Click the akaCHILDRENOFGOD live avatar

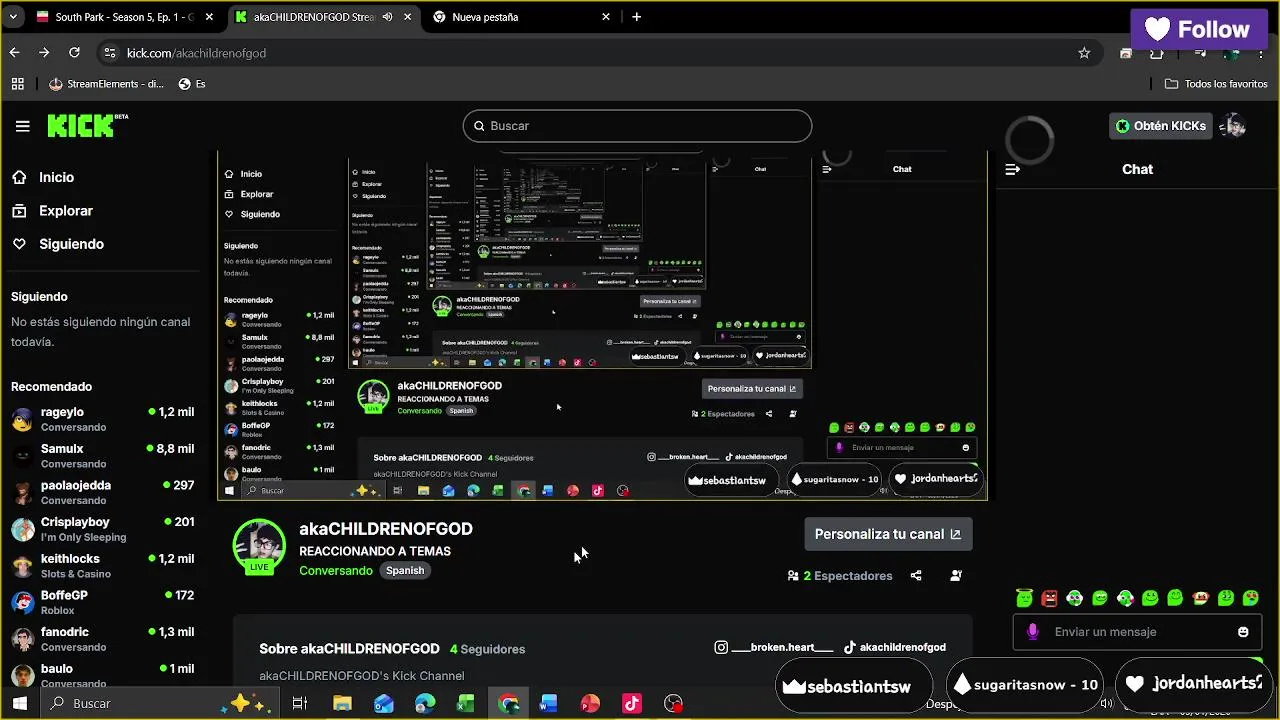tap(259, 546)
